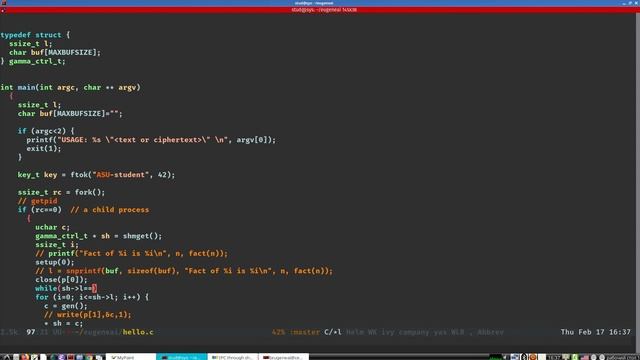This screenshot has width=640, height=360.
Task: Click the '// write(p[1],&c,1);' comment
Action: pos(87,315)
